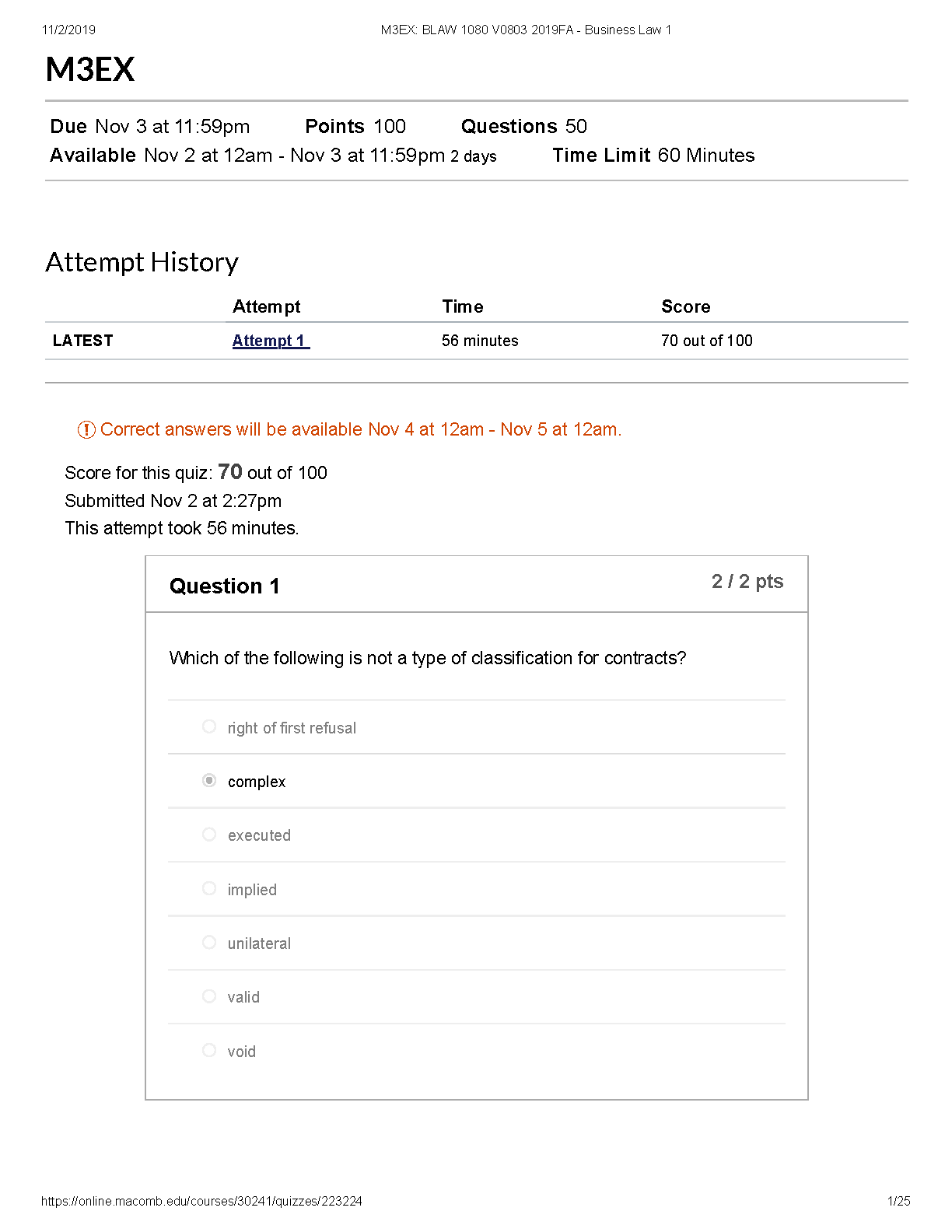
Task: Open the Attempt 1 link
Action: click(x=270, y=341)
